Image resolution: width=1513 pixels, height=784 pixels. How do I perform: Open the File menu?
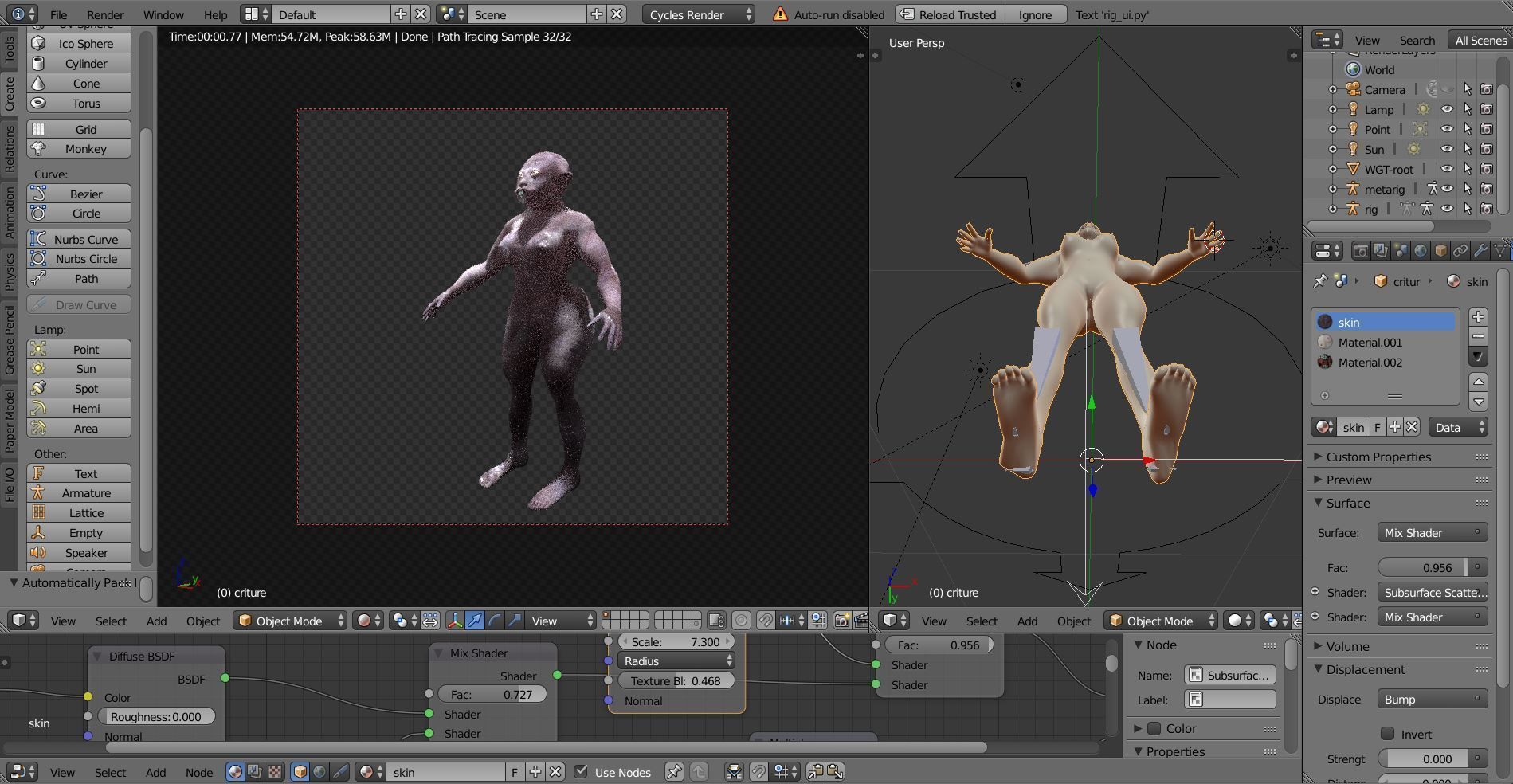(58, 14)
